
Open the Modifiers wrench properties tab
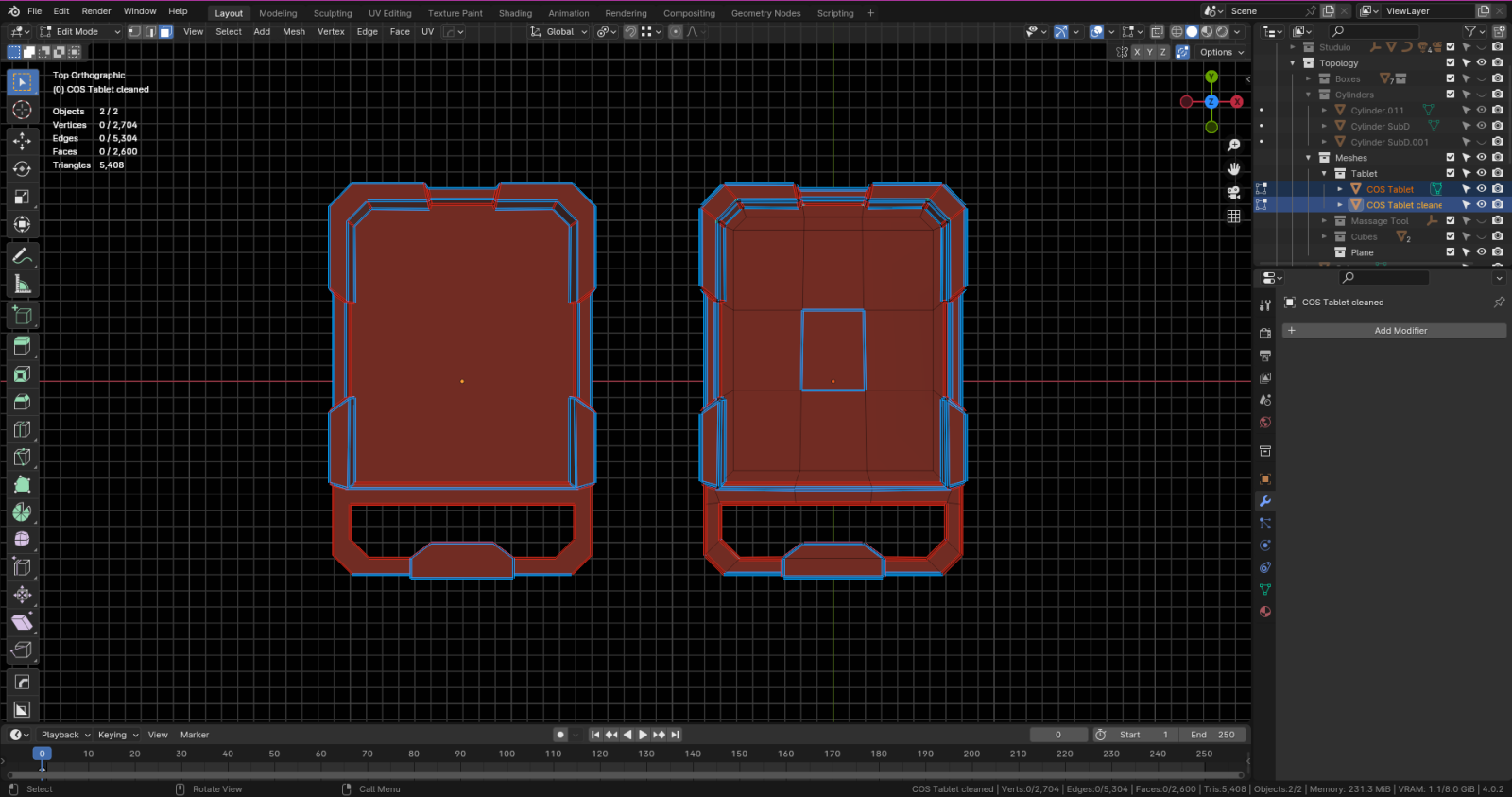pyautogui.click(x=1264, y=501)
